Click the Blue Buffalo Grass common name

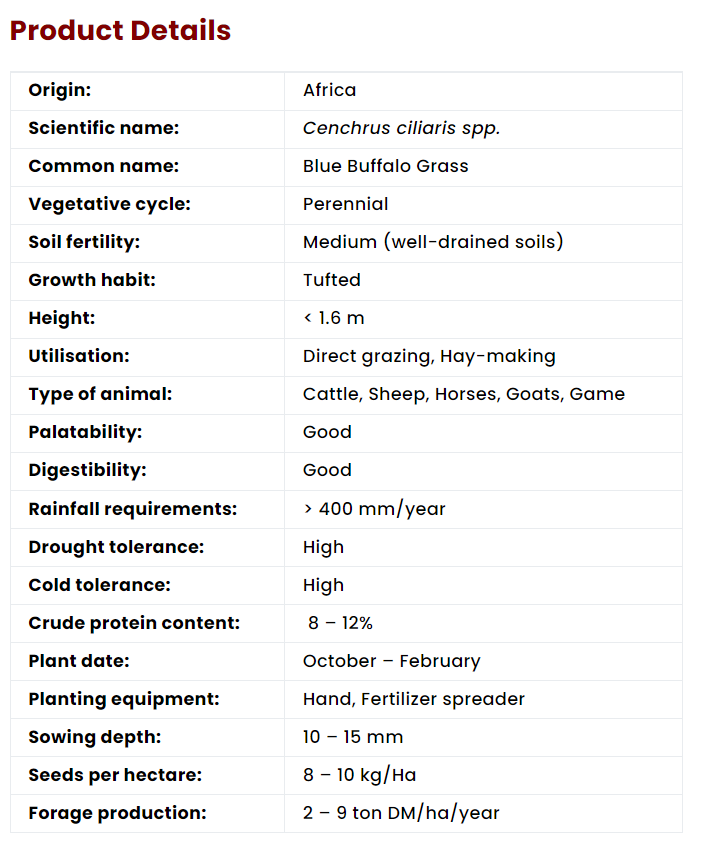coord(385,166)
